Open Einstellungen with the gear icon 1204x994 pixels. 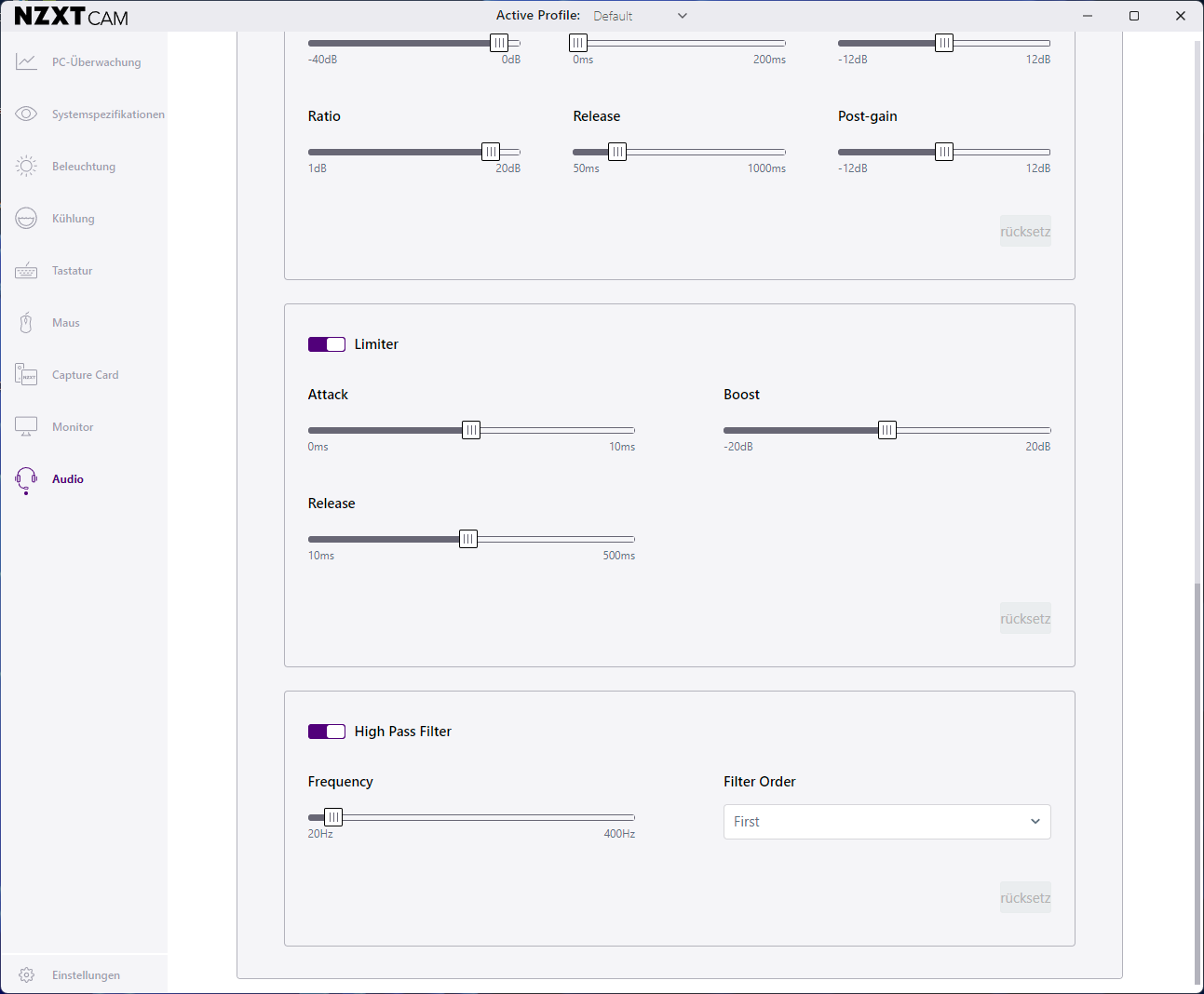pos(26,975)
